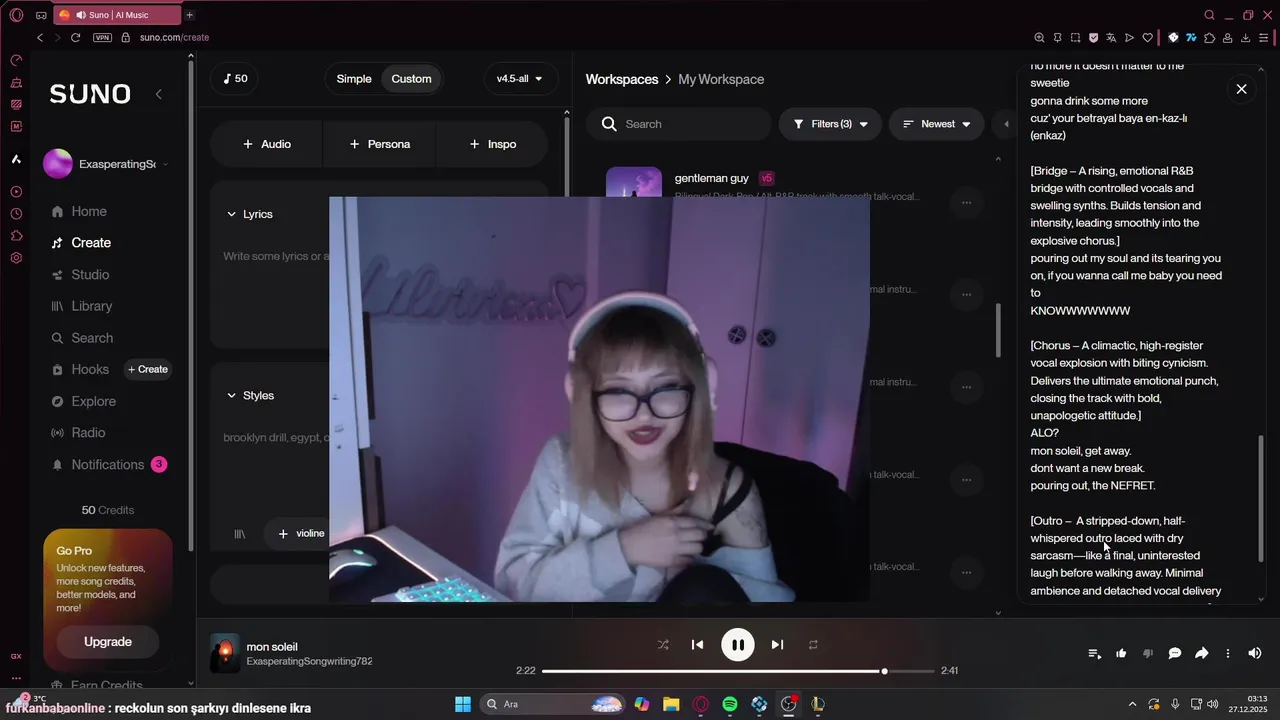Click the address bar suno.com/create

tap(174, 37)
